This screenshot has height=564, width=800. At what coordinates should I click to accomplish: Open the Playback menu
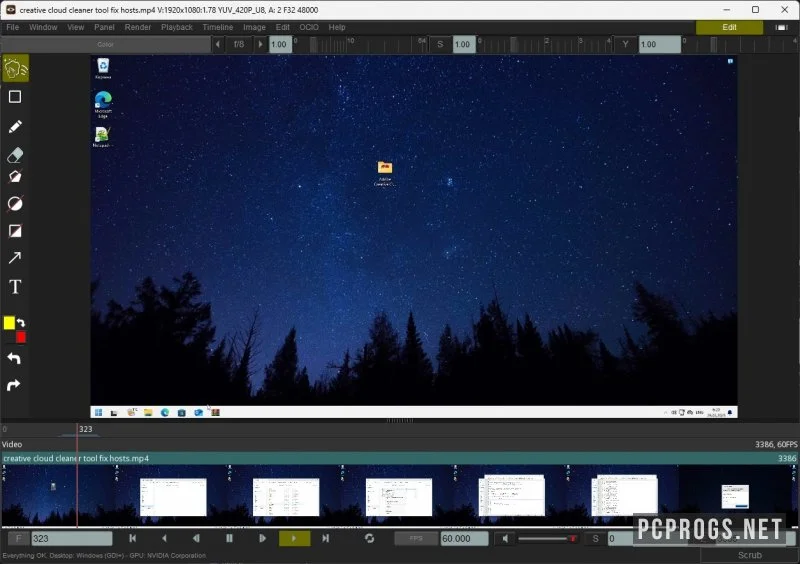coord(177,27)
